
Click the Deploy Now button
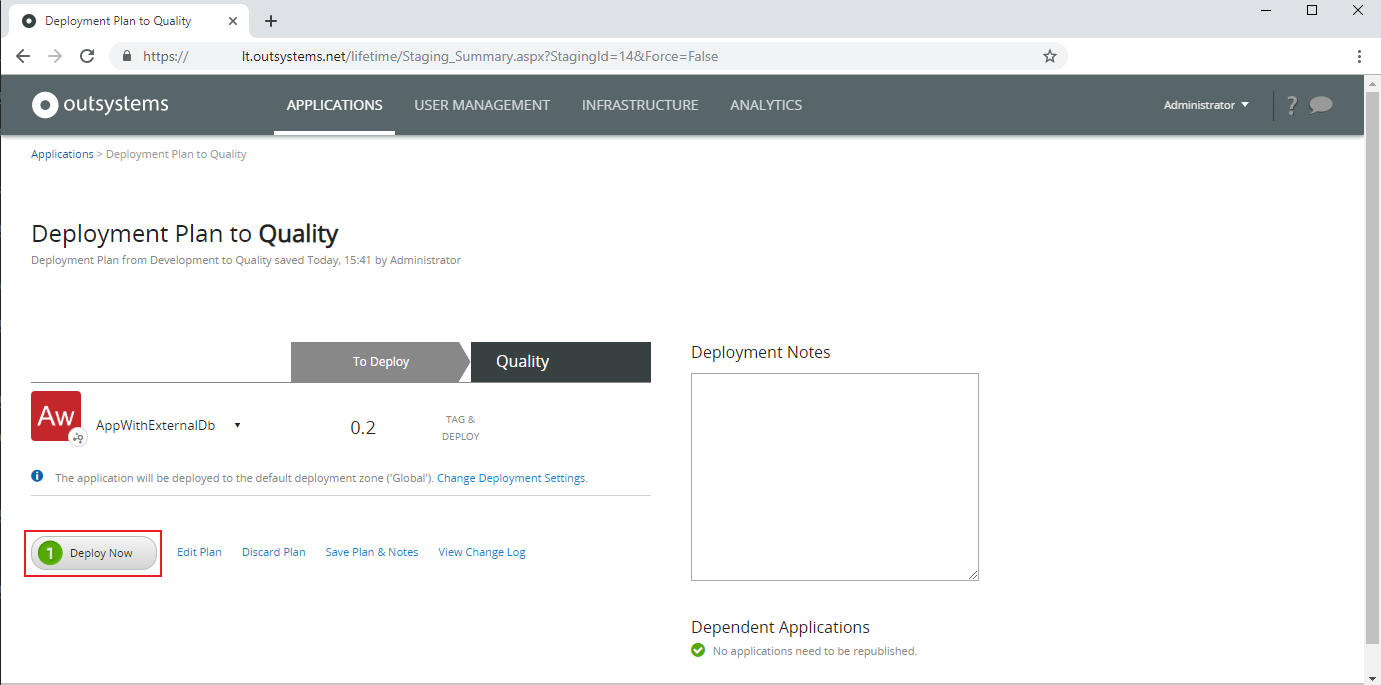click(93, 552)
